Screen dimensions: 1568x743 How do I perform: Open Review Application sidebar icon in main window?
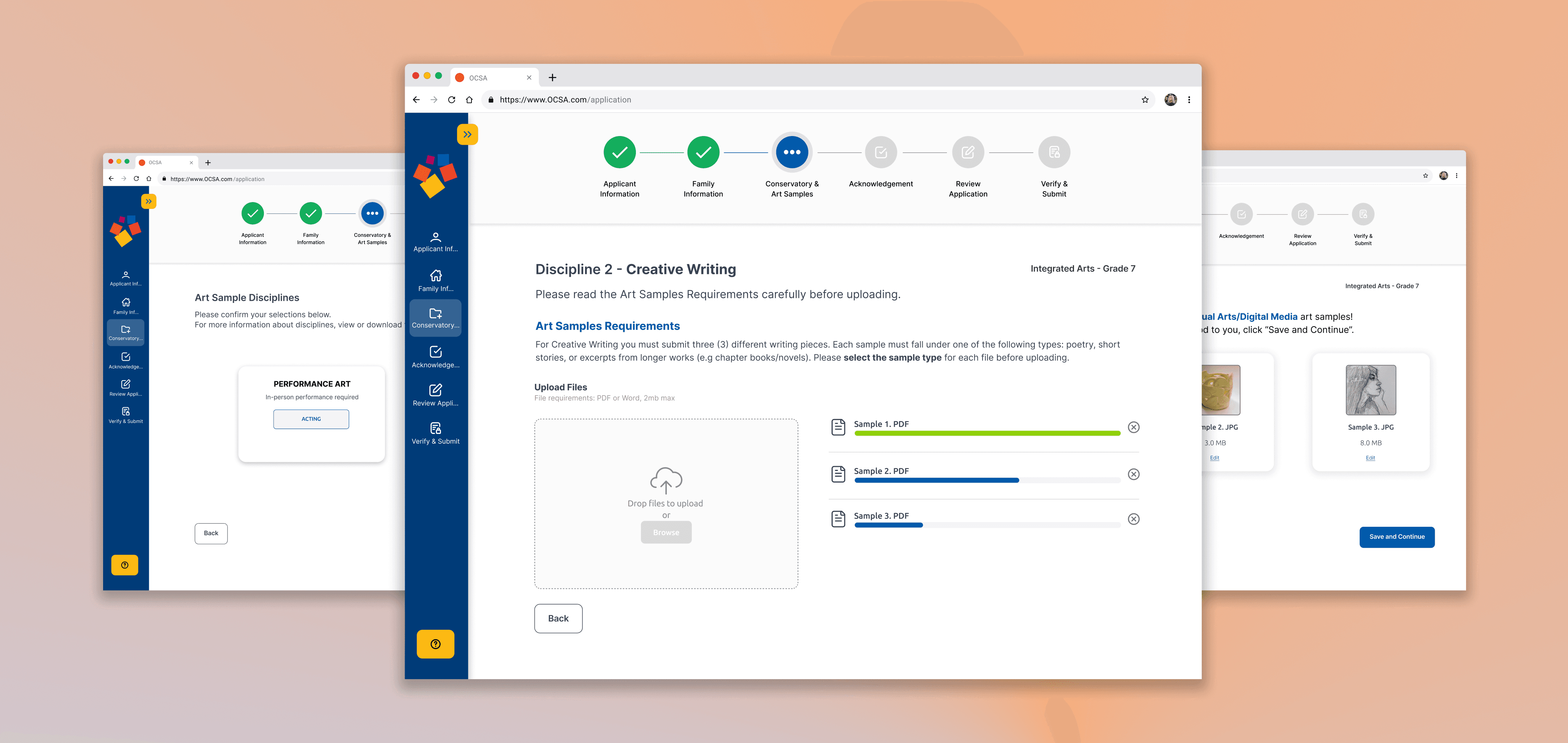pos(435,390)
